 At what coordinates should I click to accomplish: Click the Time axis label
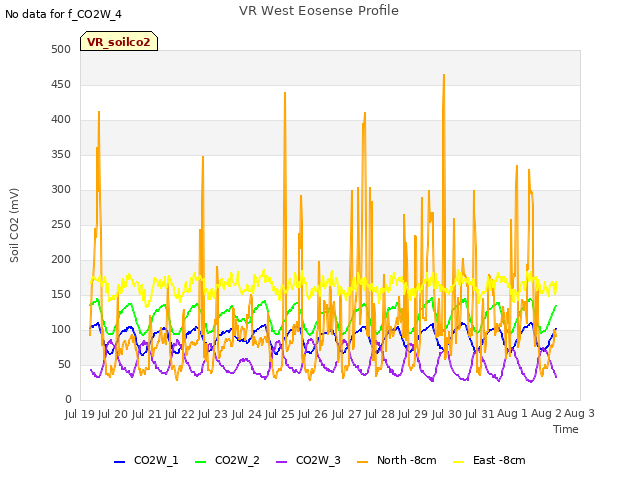click(566, 429)
